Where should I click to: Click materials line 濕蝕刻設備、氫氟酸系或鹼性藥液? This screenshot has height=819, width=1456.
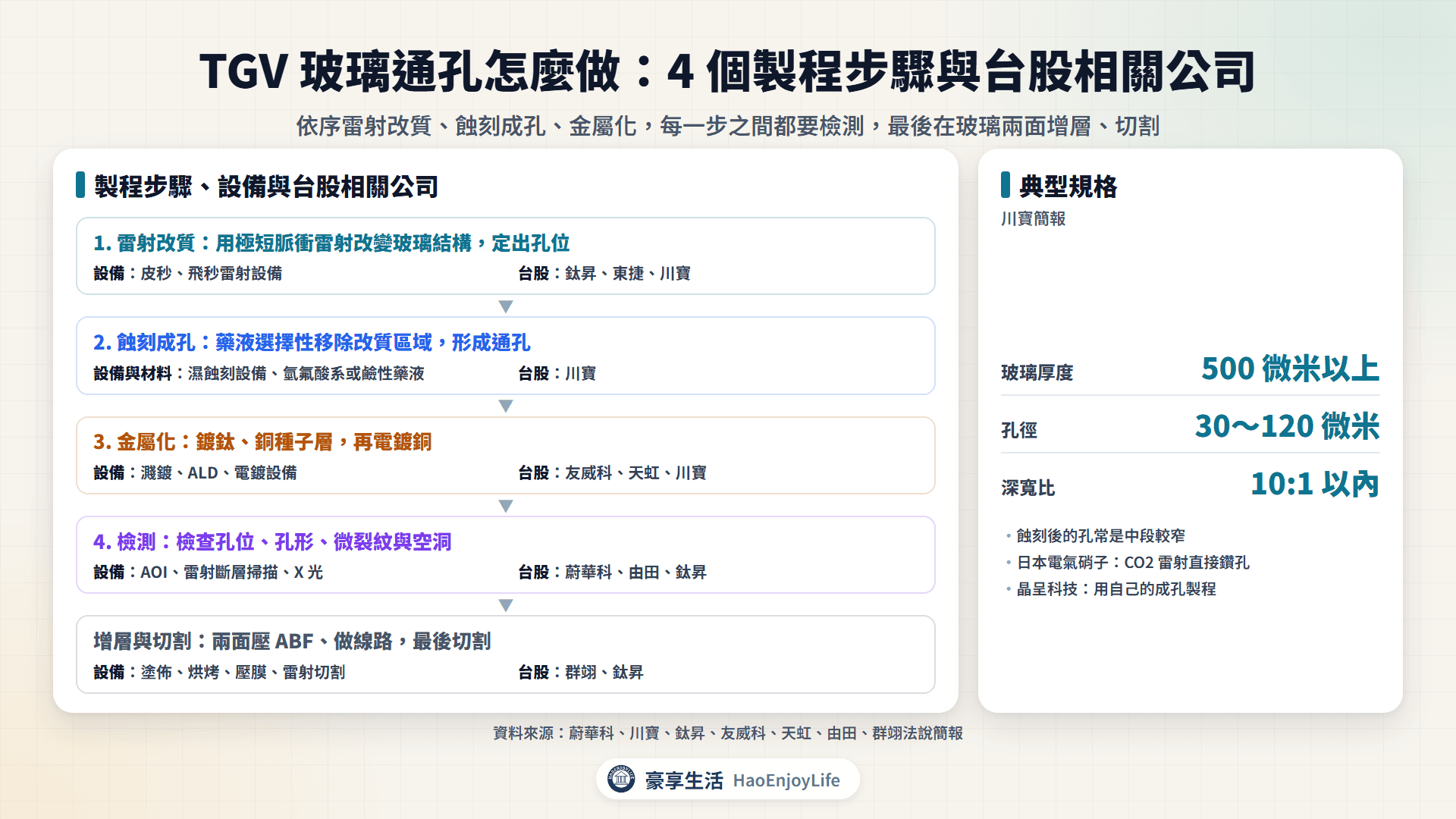tap(306, 374)
